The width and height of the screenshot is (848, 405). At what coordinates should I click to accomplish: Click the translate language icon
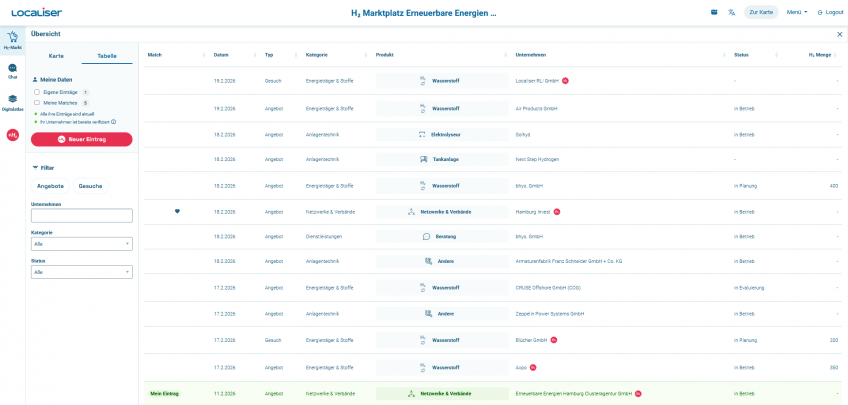732,12
